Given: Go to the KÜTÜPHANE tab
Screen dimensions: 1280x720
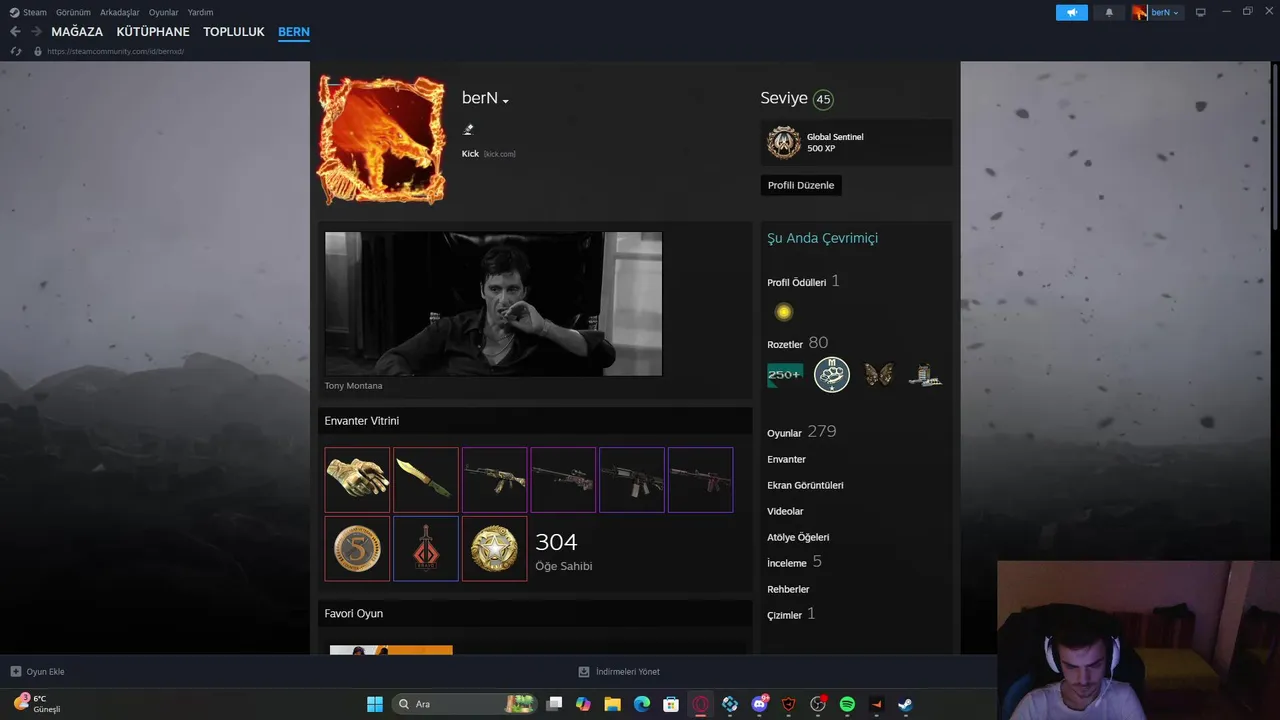Looking at the screenshot, I should click(x=153, y=32).
